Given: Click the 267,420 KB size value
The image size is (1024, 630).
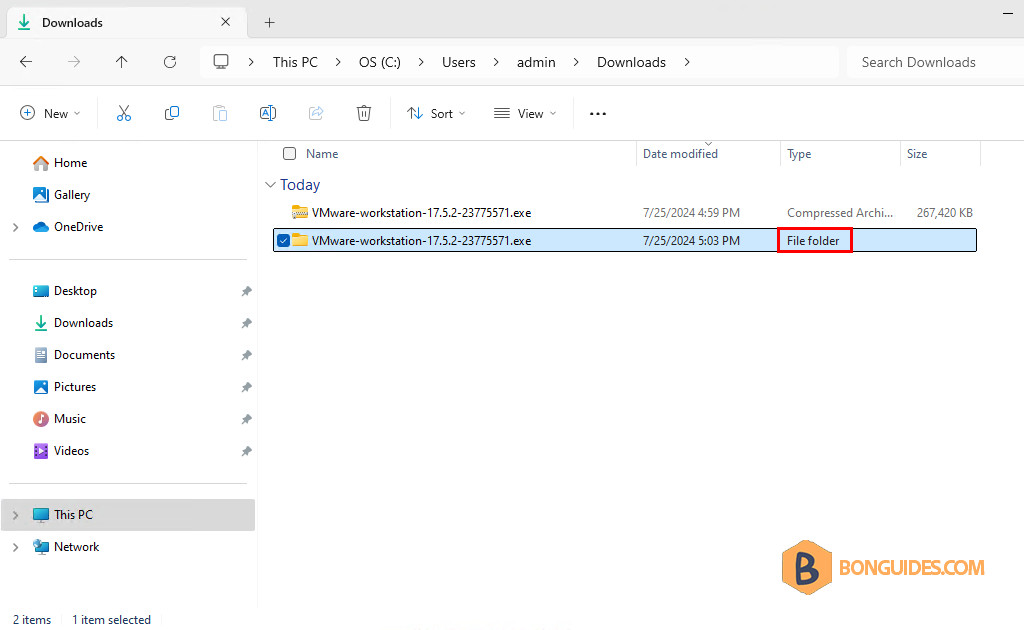Looking at the screenshot, I should tap(944, 213).
